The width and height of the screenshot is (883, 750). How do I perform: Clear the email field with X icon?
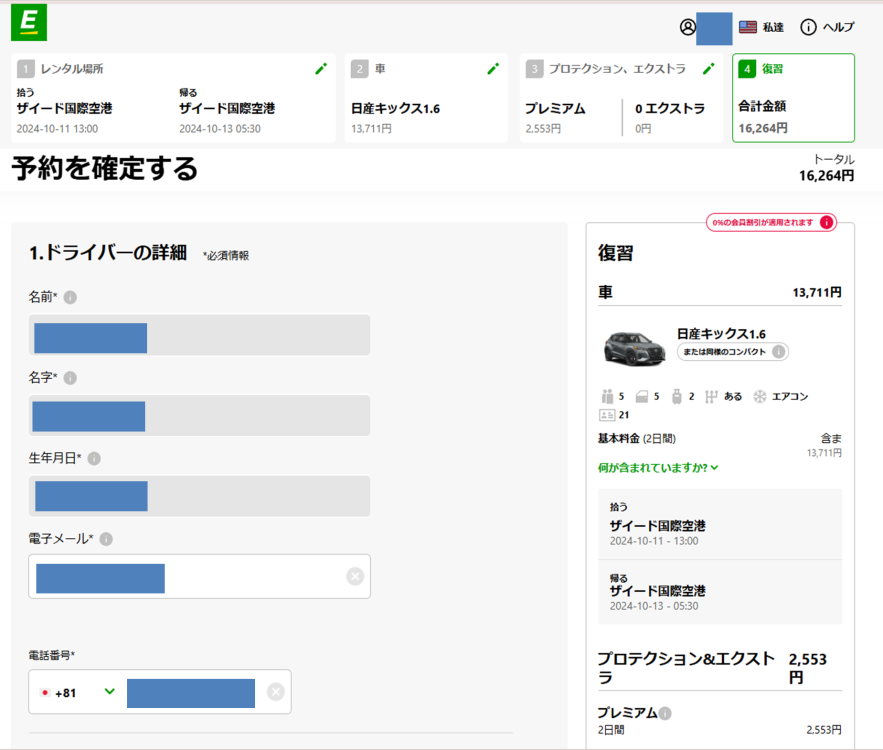[354, 576]
